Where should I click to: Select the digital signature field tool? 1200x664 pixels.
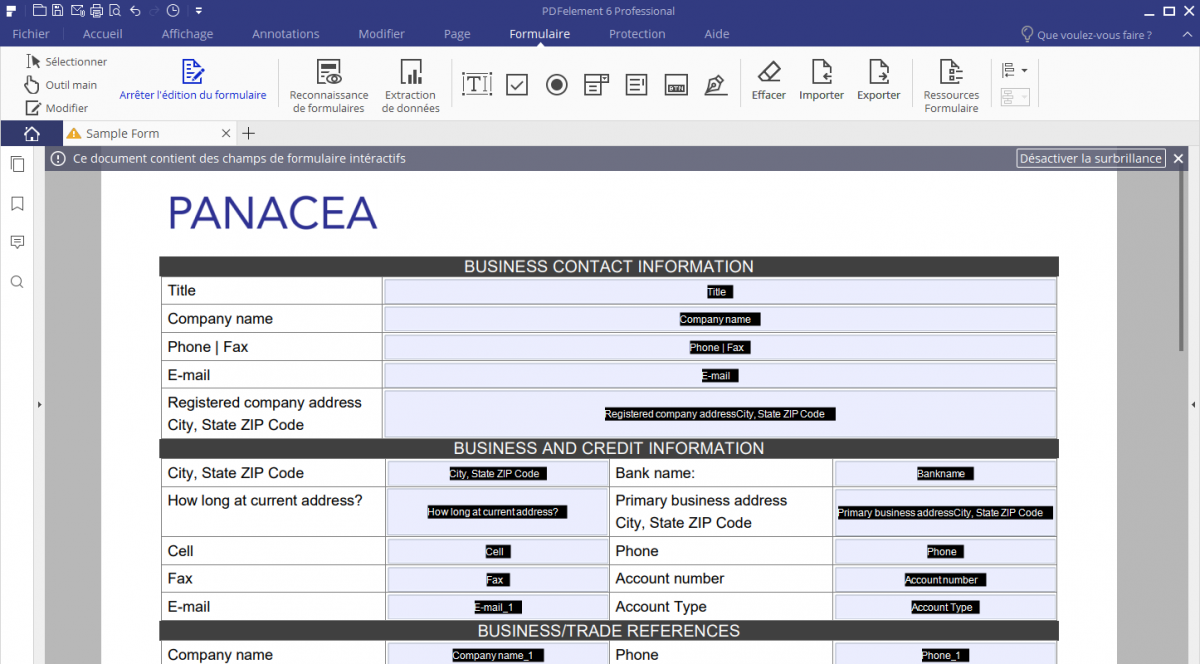pyautogui.click(x=715, y=85)
